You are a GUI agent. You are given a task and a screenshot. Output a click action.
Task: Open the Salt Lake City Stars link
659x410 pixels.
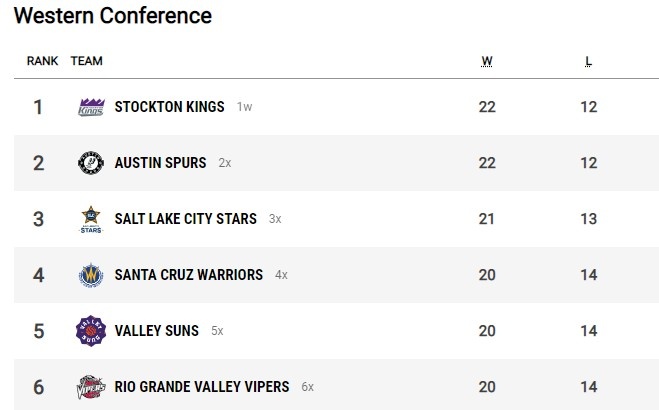185,219
